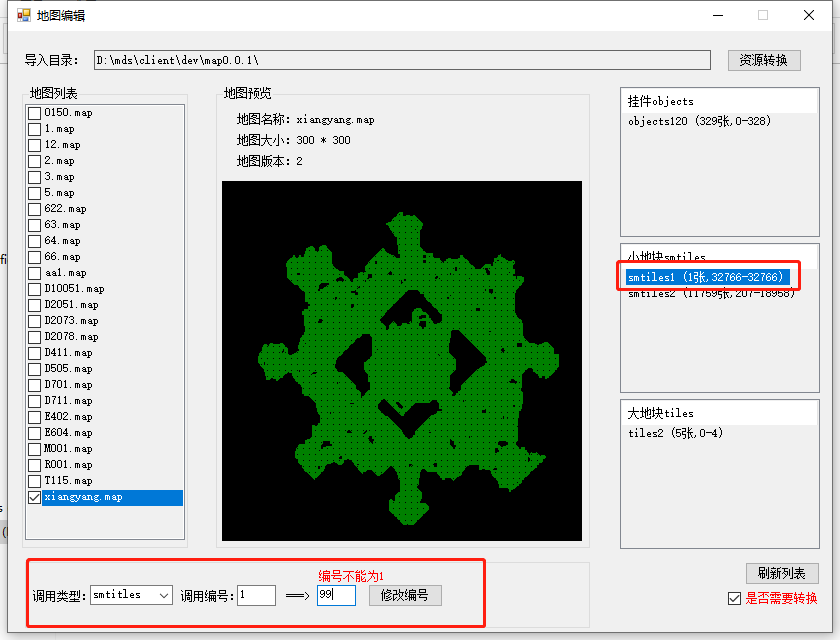Focus the 调用编号 source number field
Screen dimensions: 840x640
pyautogui.click(x=256, y=595)
